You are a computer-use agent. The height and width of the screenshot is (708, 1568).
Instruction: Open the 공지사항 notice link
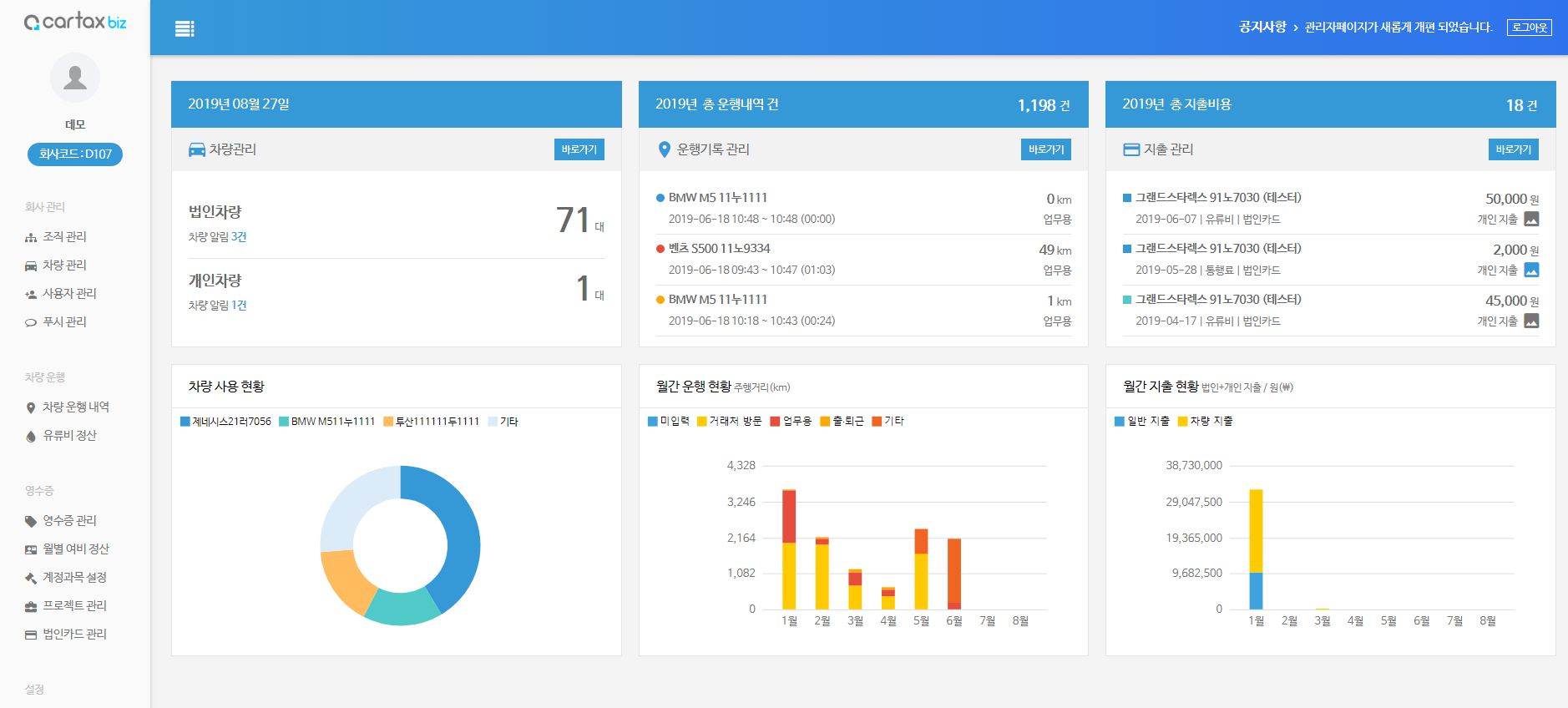[1262, 28]
